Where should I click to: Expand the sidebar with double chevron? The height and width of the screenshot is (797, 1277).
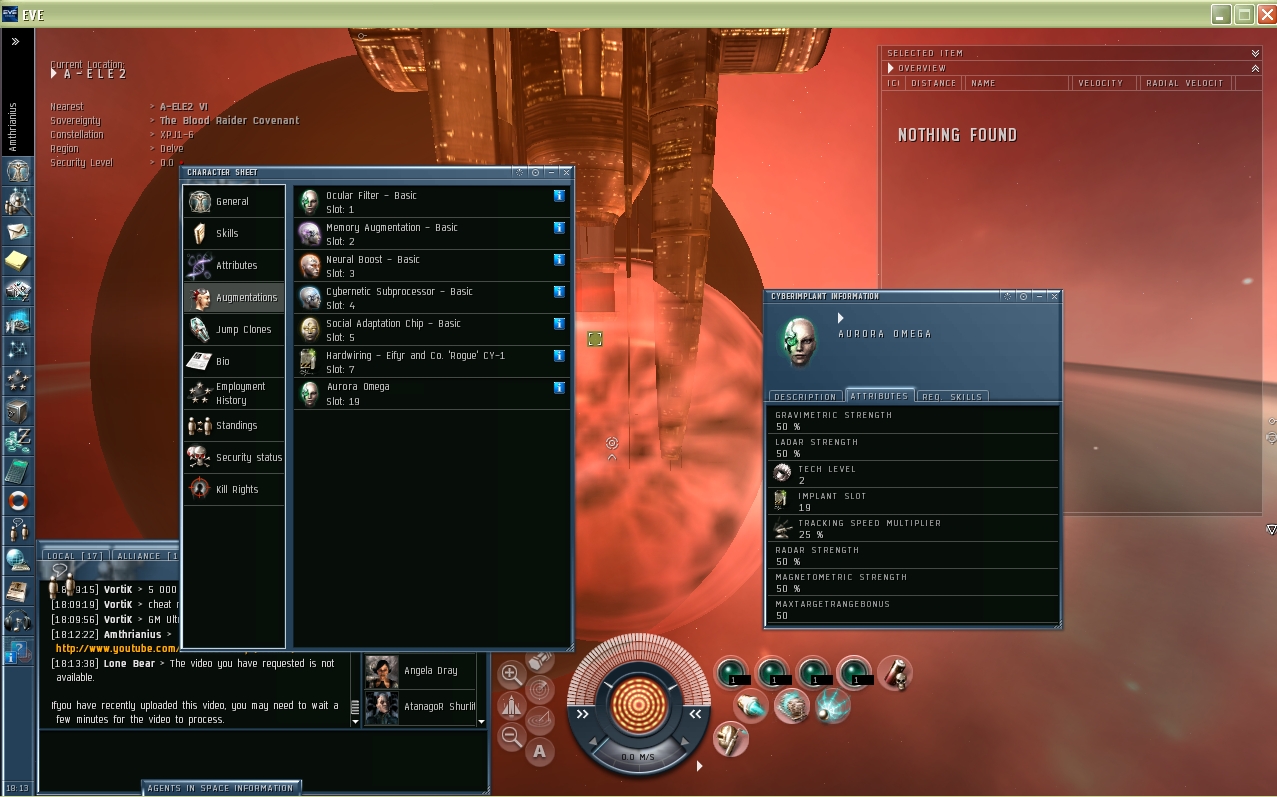(x=16, y=42)
